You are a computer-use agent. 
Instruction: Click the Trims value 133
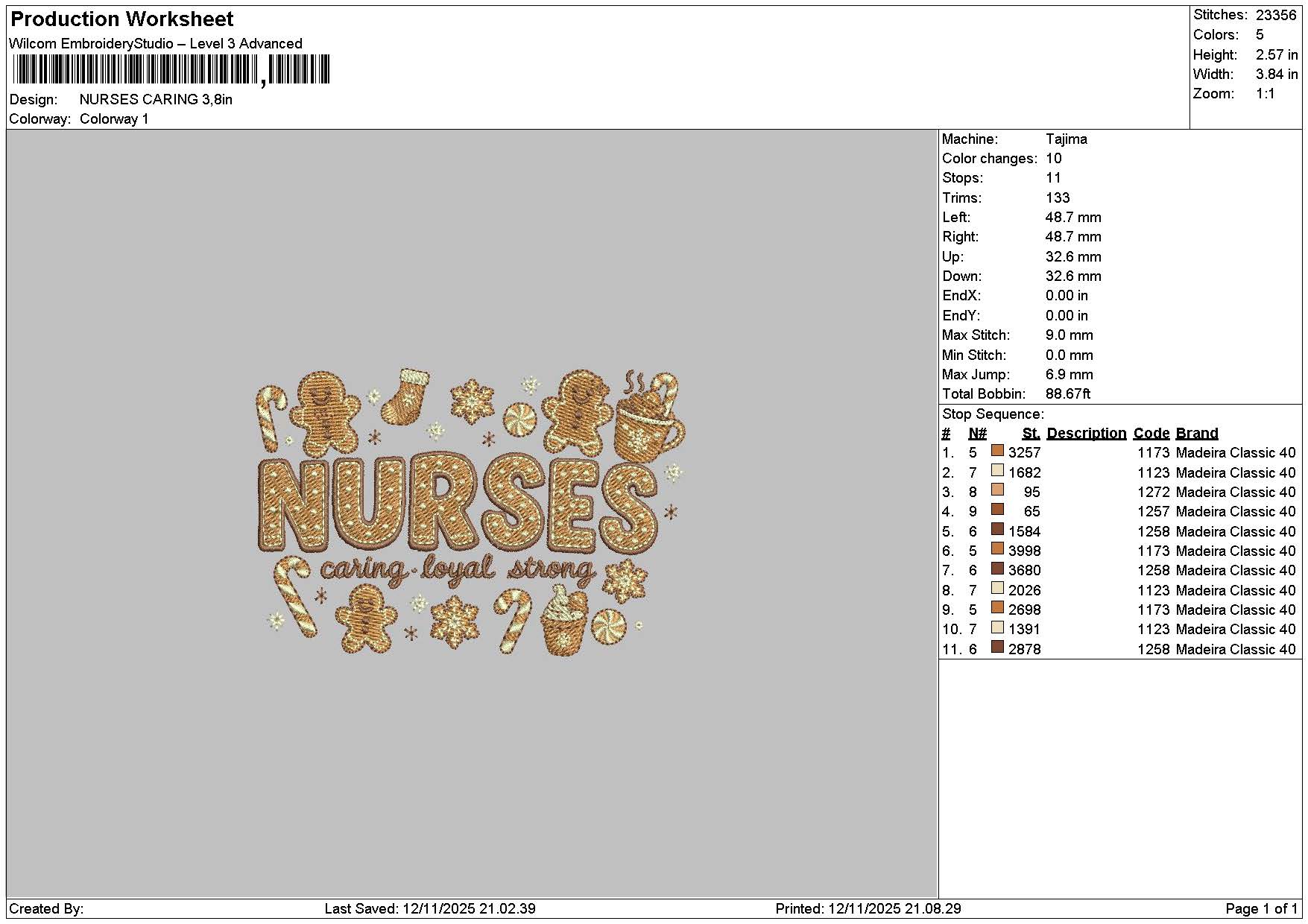pyautogui.click(x=1057, y=198)
